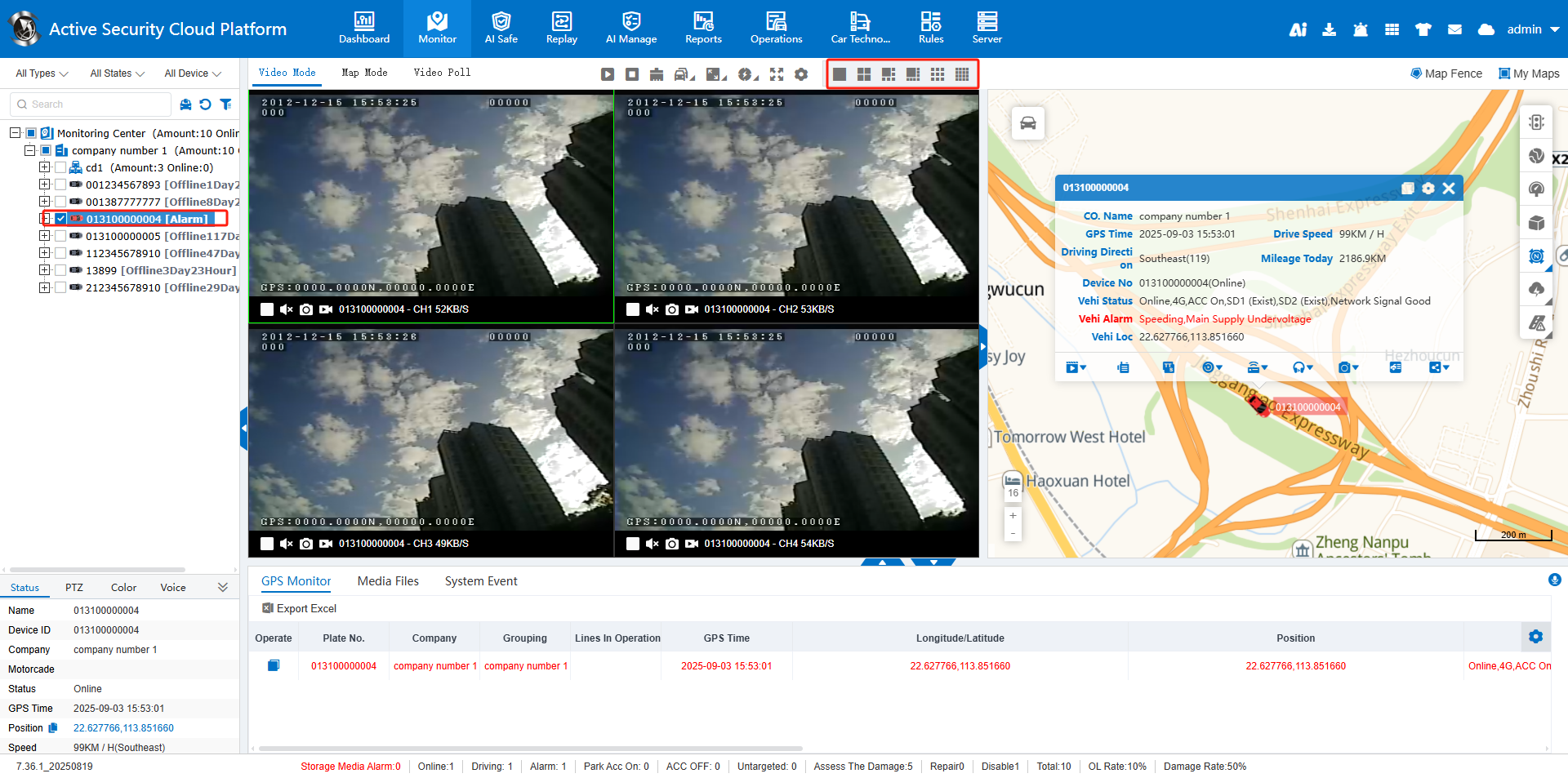The width and height of the screenshot is (1568, 778).
Task: Uncheck device 013100000004 checkbox
Action: tap(60, 219)
